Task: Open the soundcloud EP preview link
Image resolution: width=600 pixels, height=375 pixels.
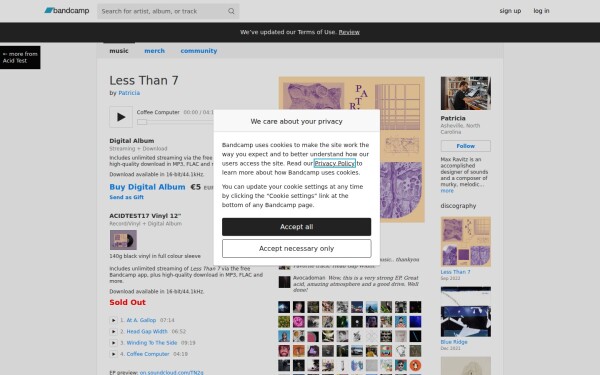Action: click(x=171, y=372)
